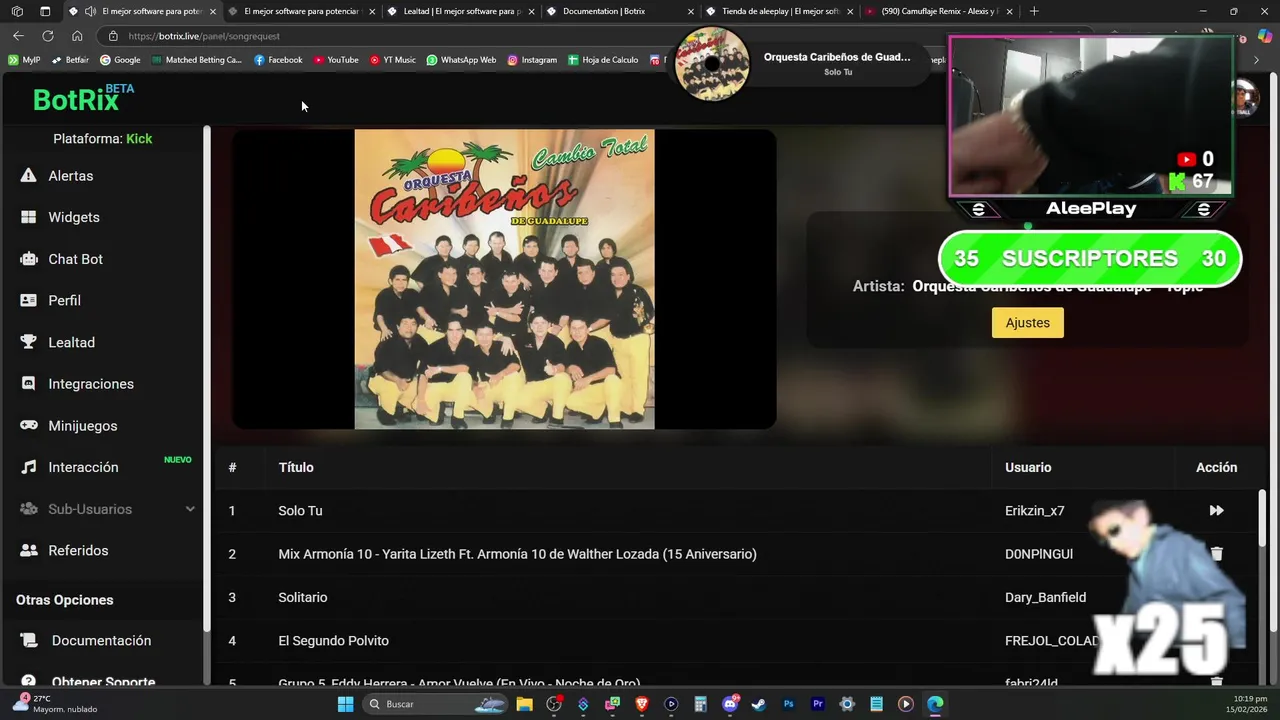Open File Explorer from the taskbar
The image size is (1280, 720).
524,704
